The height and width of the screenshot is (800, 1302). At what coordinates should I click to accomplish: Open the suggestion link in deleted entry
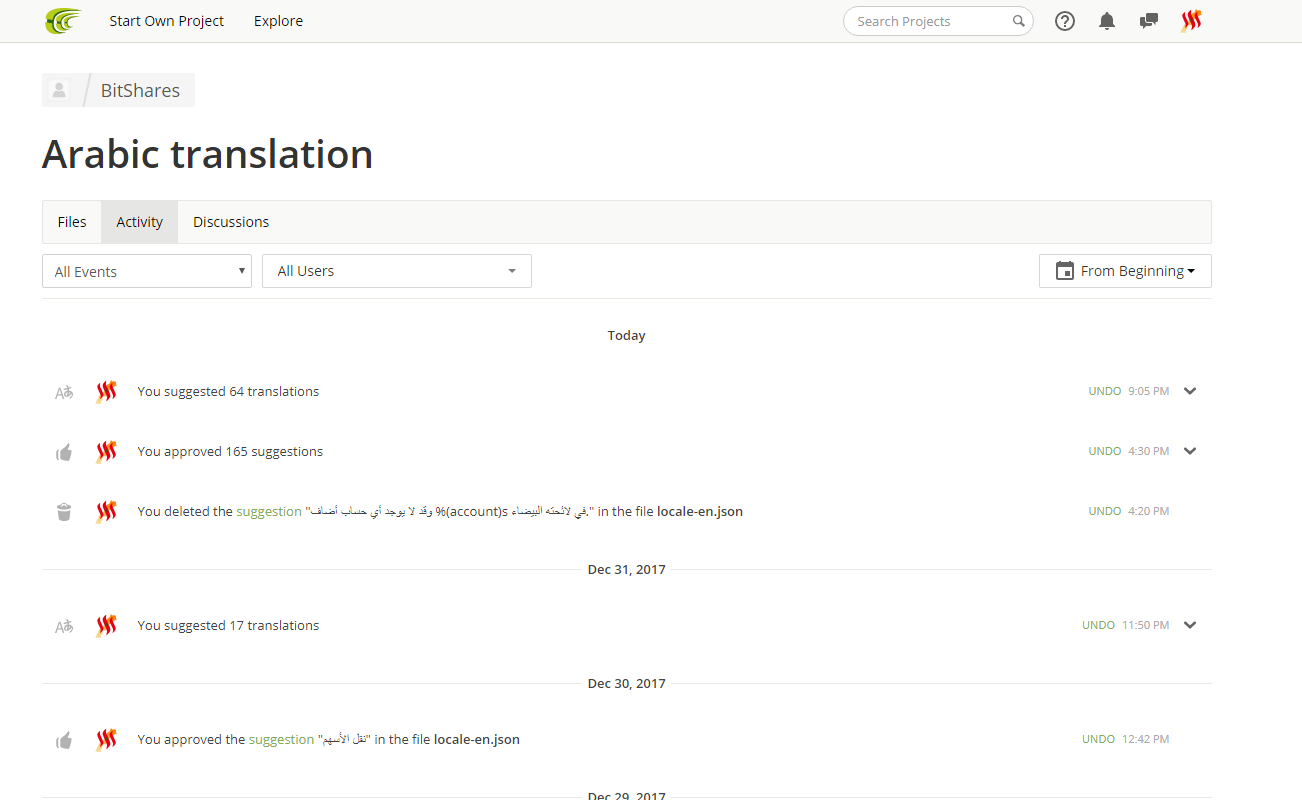pyautogui.click(x=269, y=511)
